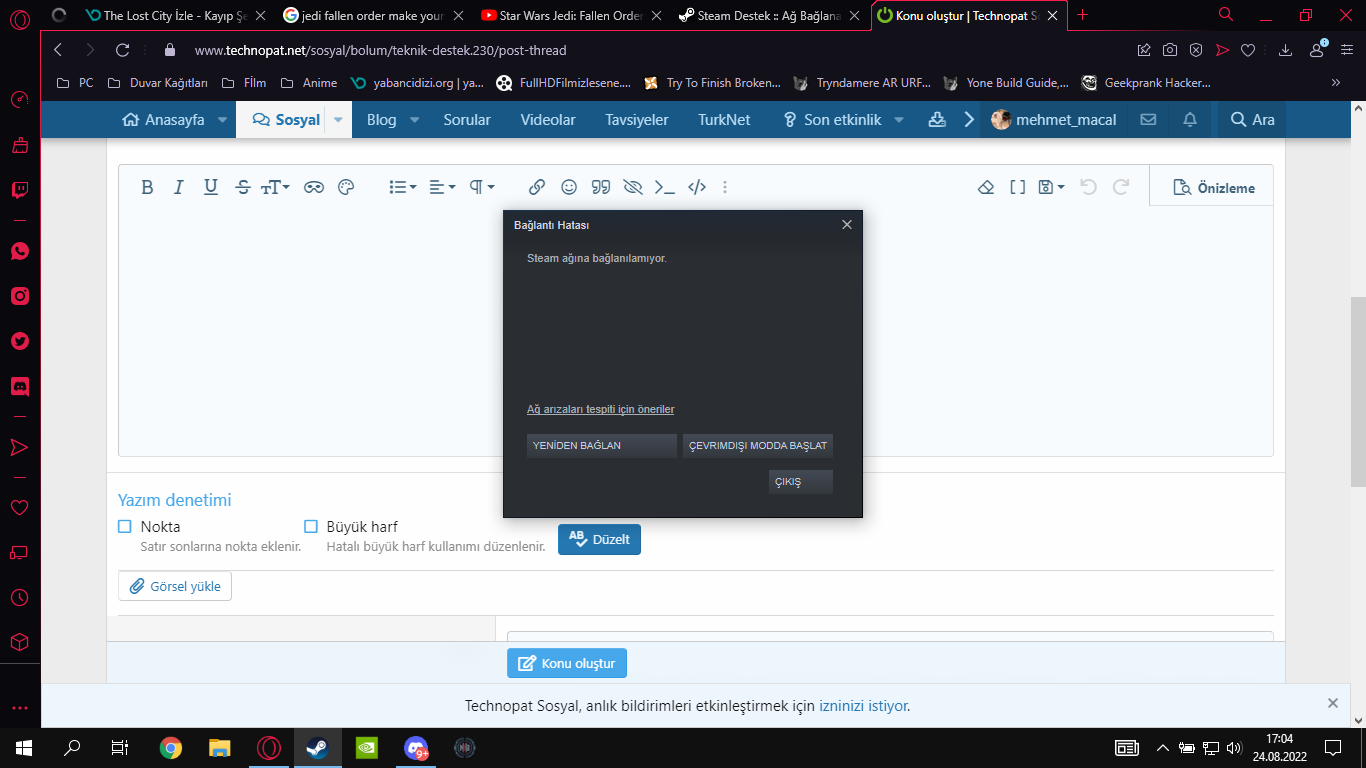1366x768 pixels.
Task: Switch to the Star Wars Jedi YouTube tab
Action: [x=569, y=15]
